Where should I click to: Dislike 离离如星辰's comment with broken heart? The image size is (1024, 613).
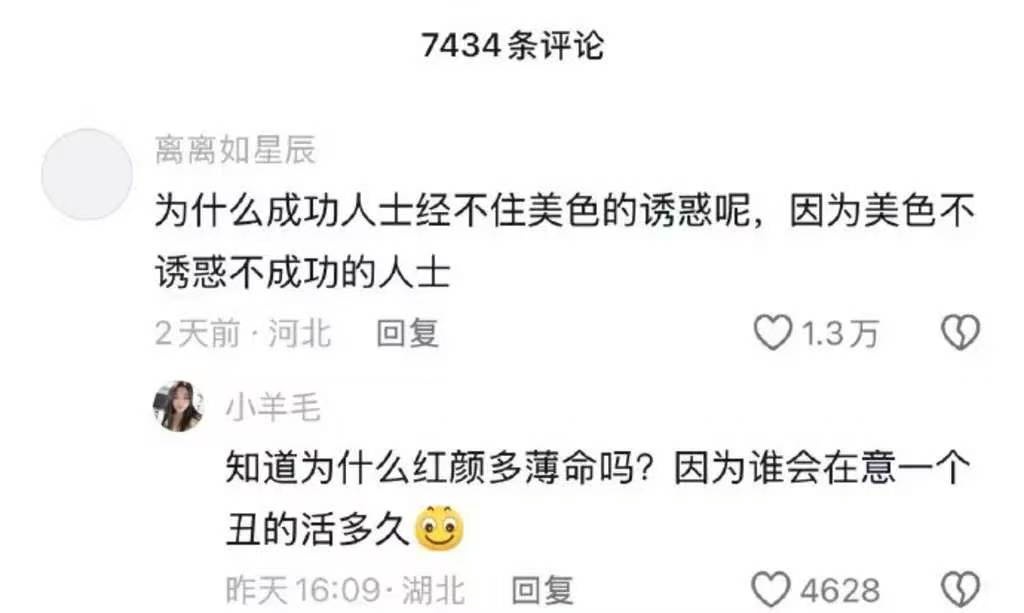click(x=961, y=332)
